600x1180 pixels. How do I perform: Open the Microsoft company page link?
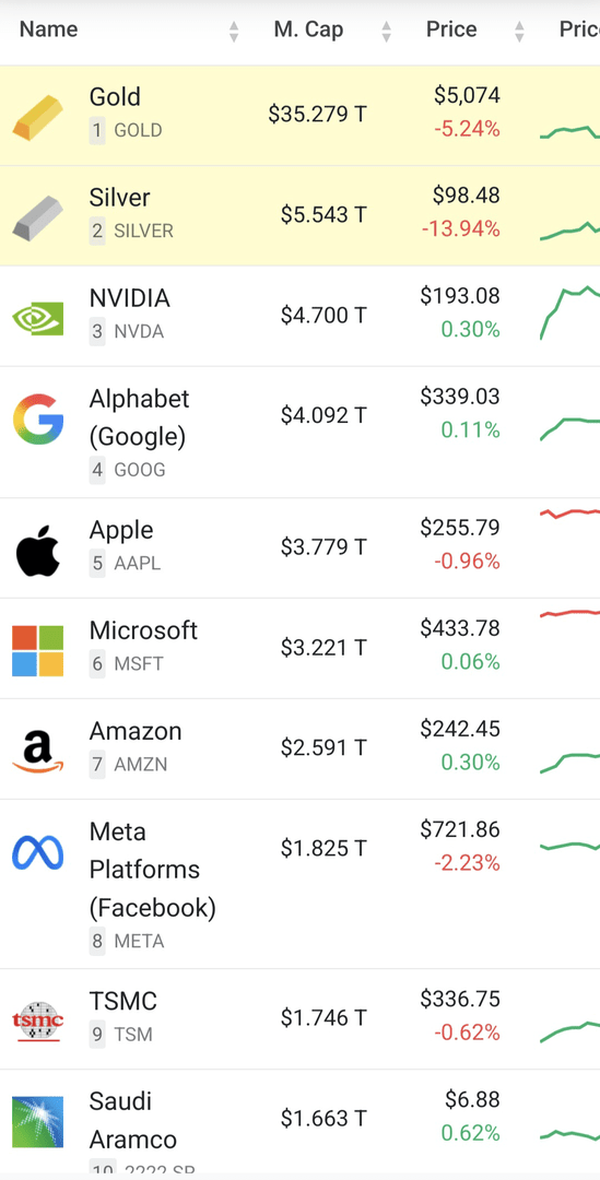click(x=143, y=631)
